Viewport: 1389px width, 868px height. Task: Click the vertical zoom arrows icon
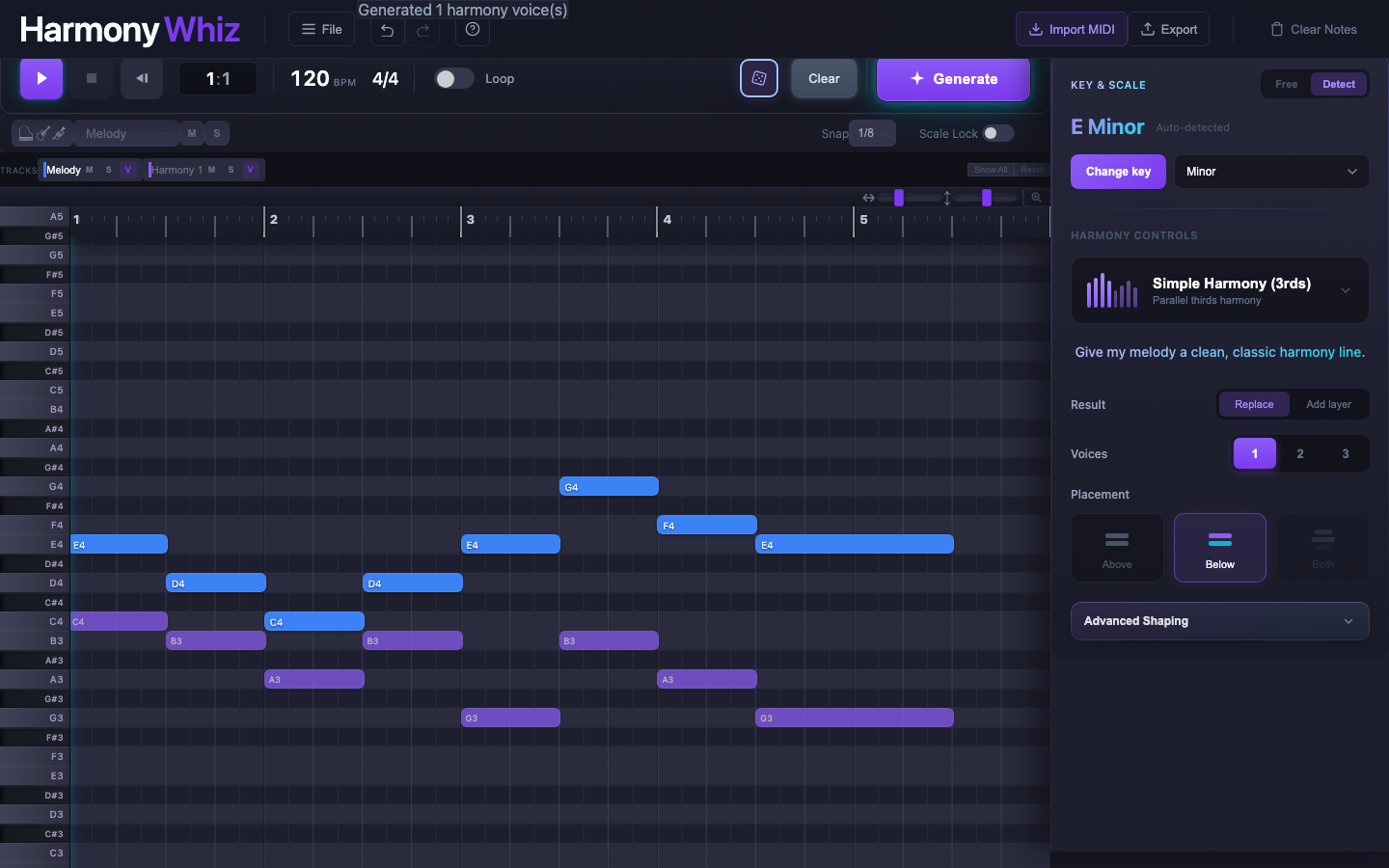click(947, 198)
